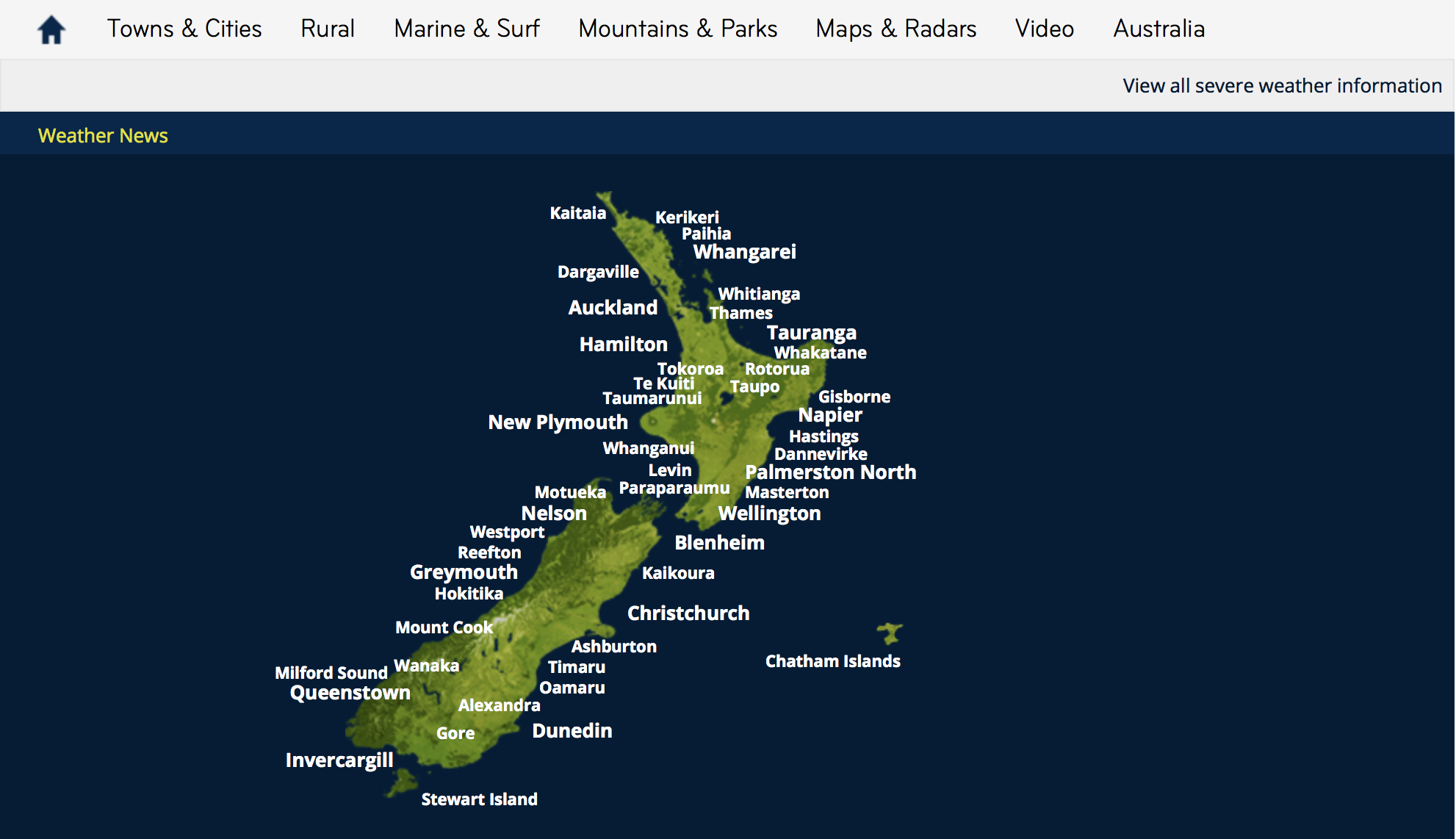Go to the Video section
Screen dimensions: 1456x839
tap(1044, 29)
